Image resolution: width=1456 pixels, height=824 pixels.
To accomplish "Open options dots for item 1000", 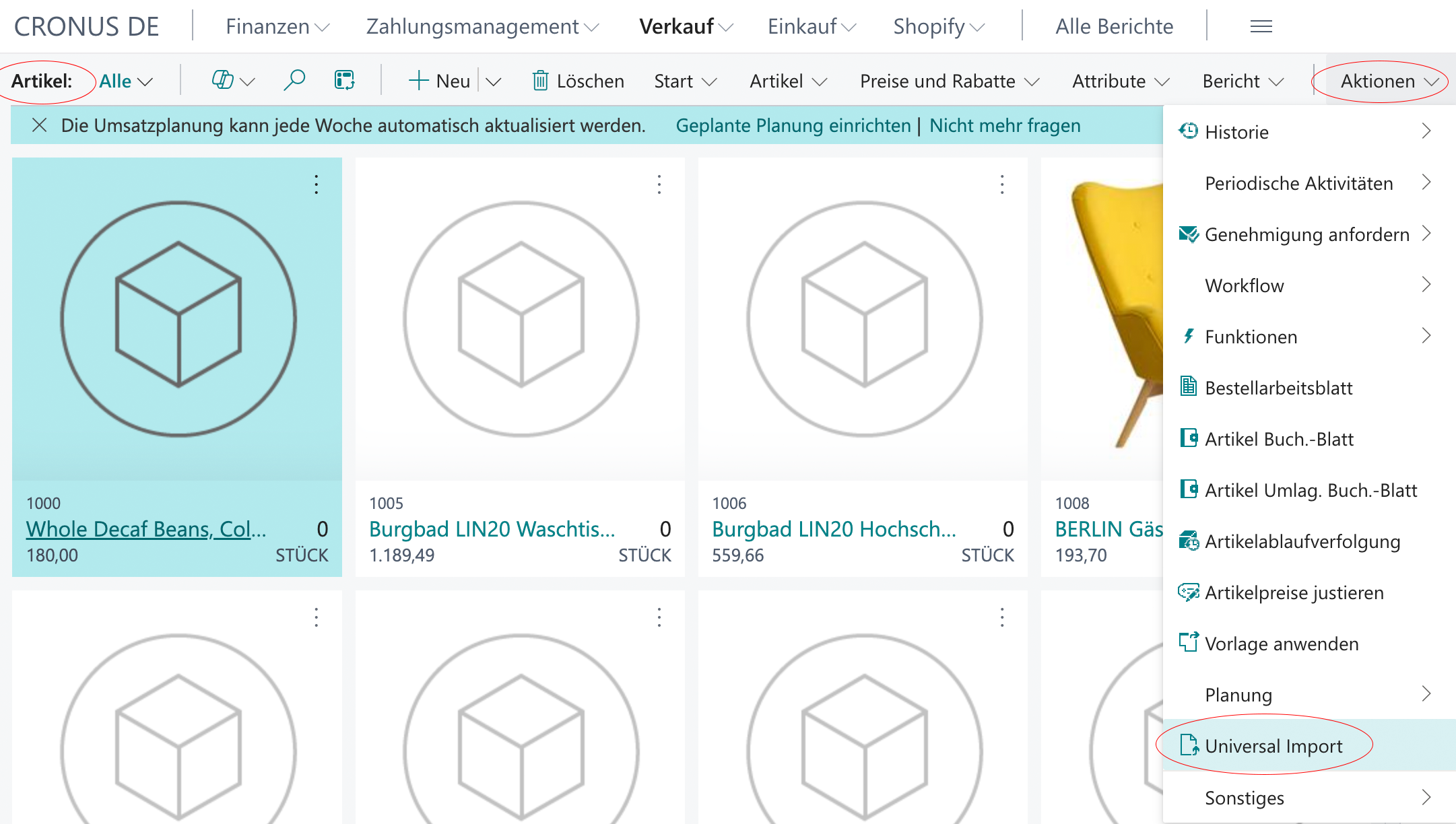I will [x=316, y=184].
